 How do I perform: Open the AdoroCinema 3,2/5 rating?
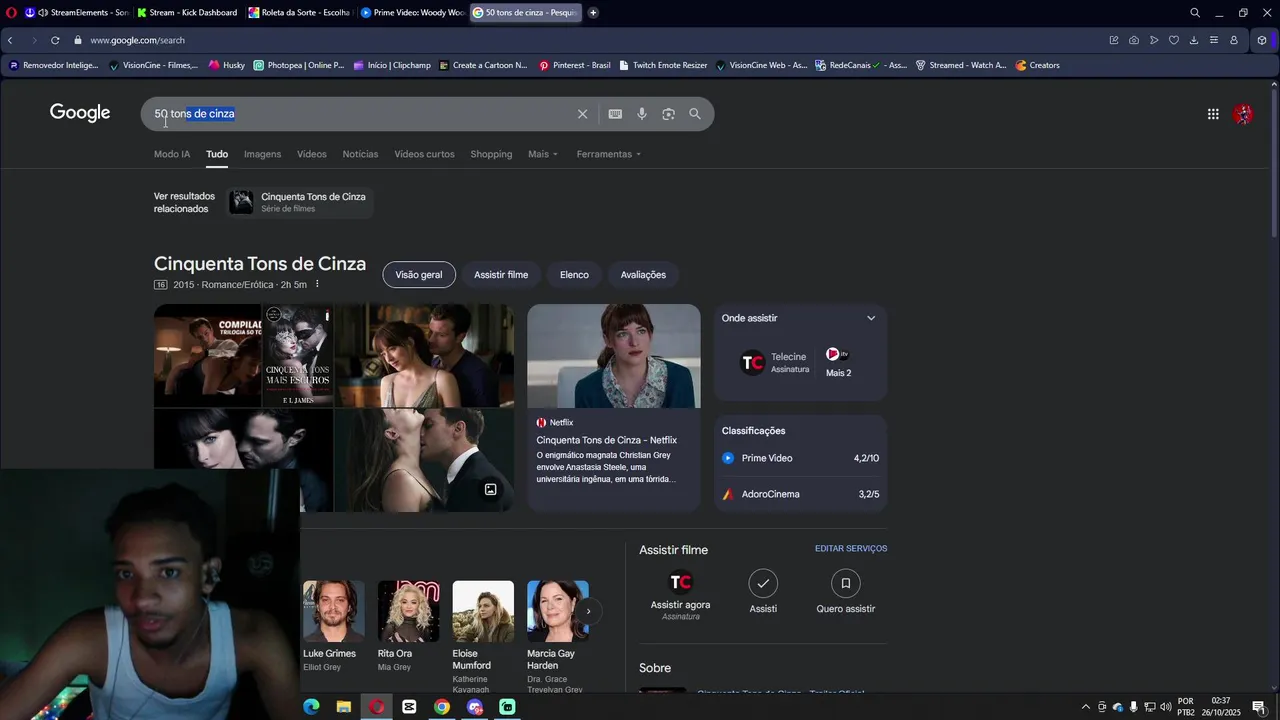(x=800, y=494)
